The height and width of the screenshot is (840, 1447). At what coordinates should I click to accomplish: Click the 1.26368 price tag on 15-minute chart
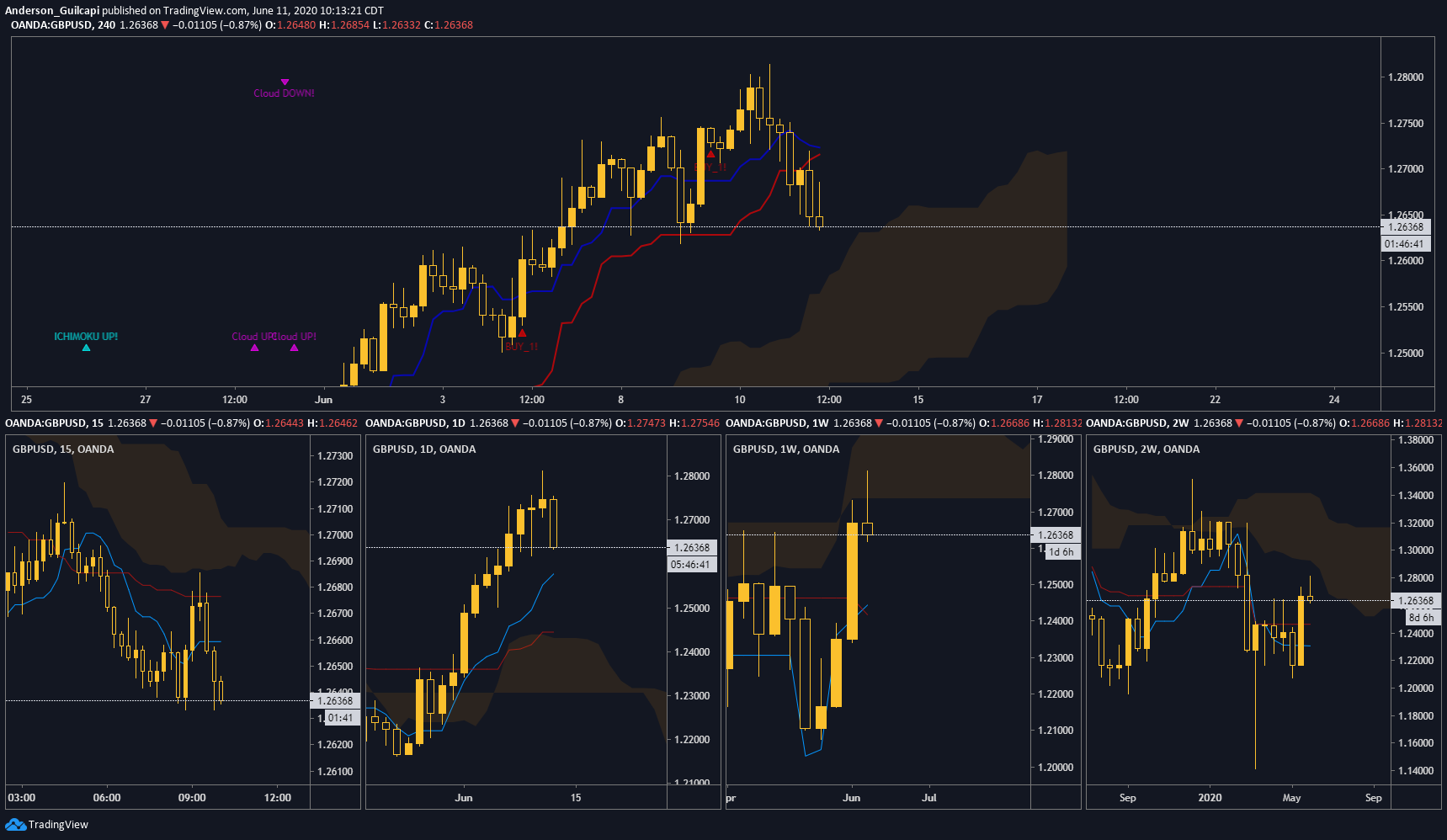(x=335, y=701)
